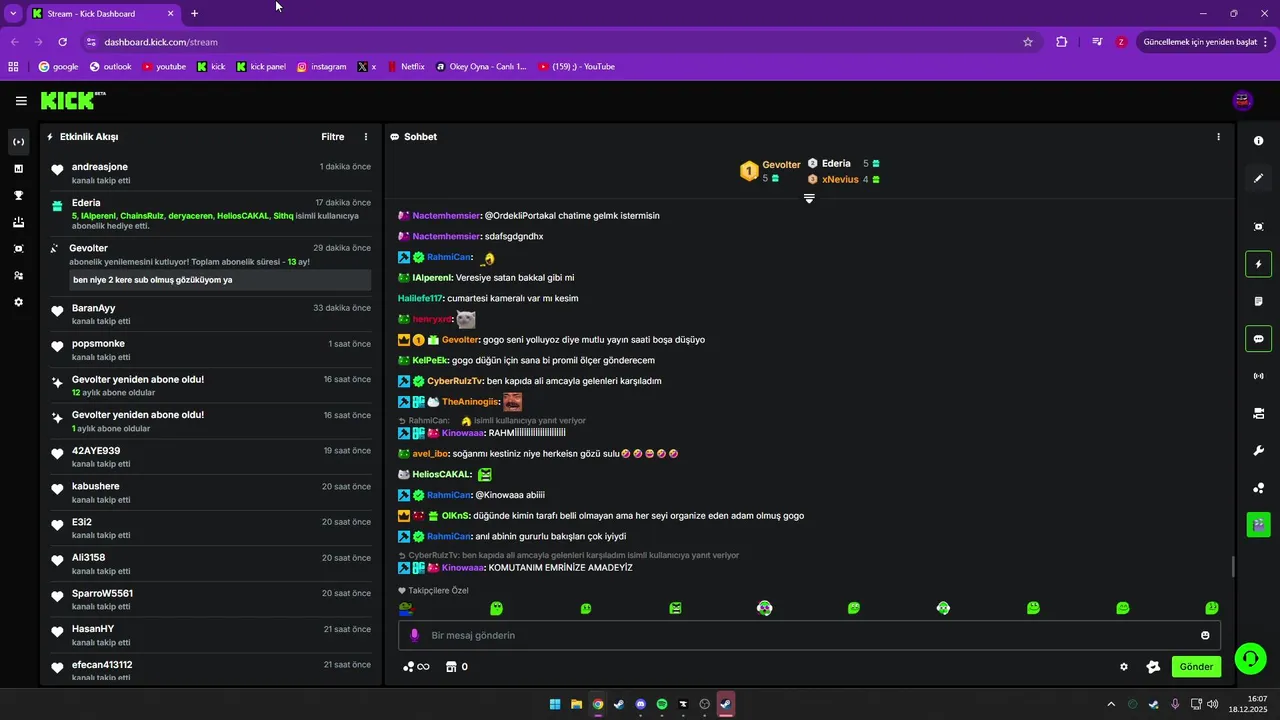Screen dimensions: 1280x720
Task: Open the kick panel bookmark
Action: coord(261,67)
